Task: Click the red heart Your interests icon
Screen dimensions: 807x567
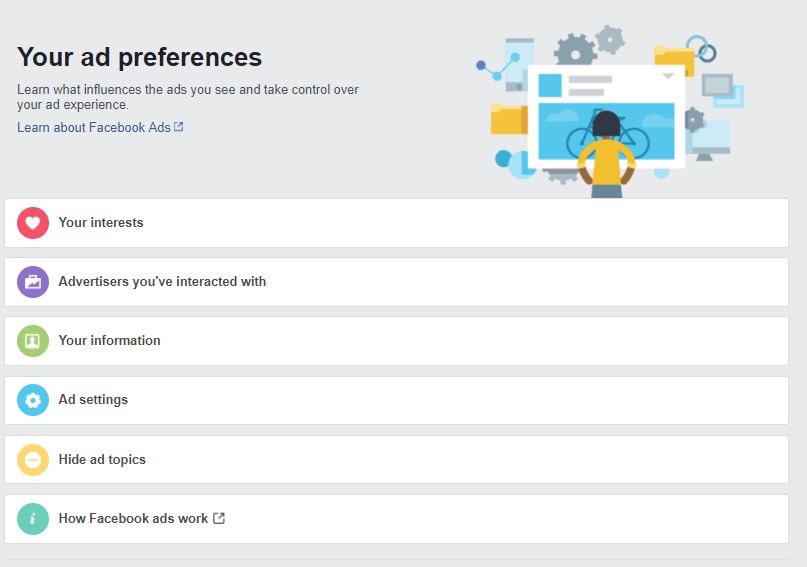Action: (33, 223)
